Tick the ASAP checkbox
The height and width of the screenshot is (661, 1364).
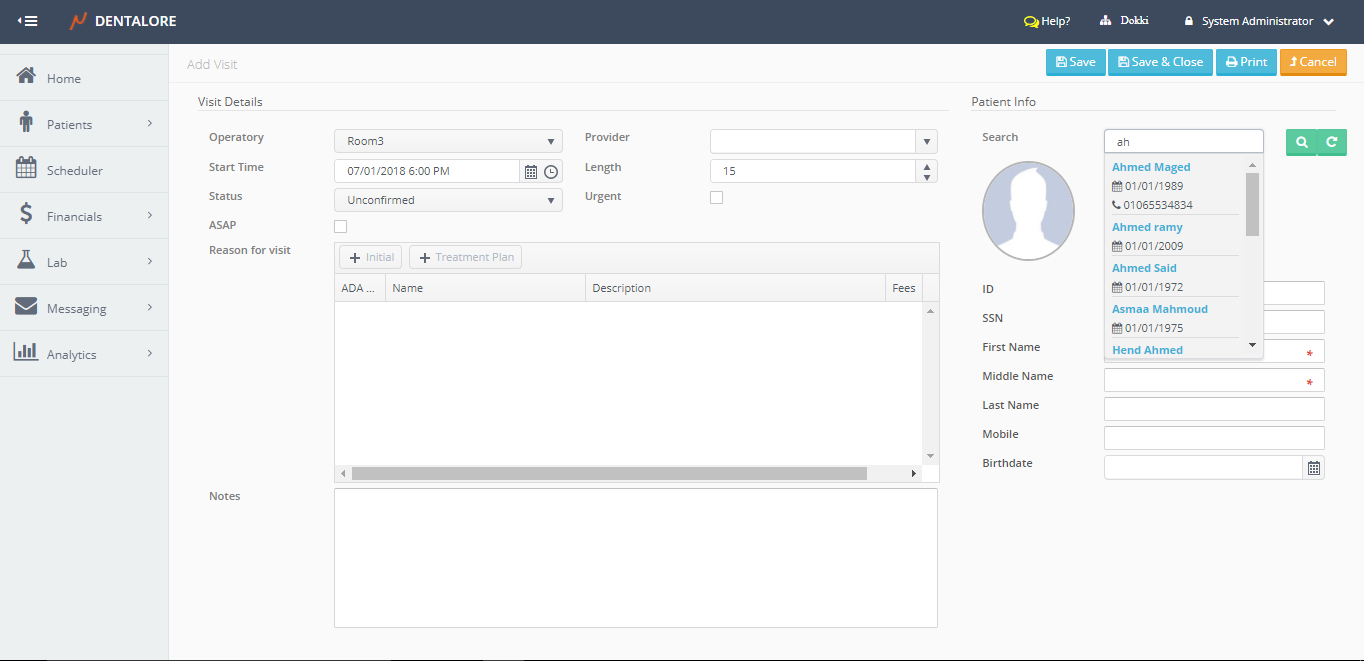click(x=340, y=227)
